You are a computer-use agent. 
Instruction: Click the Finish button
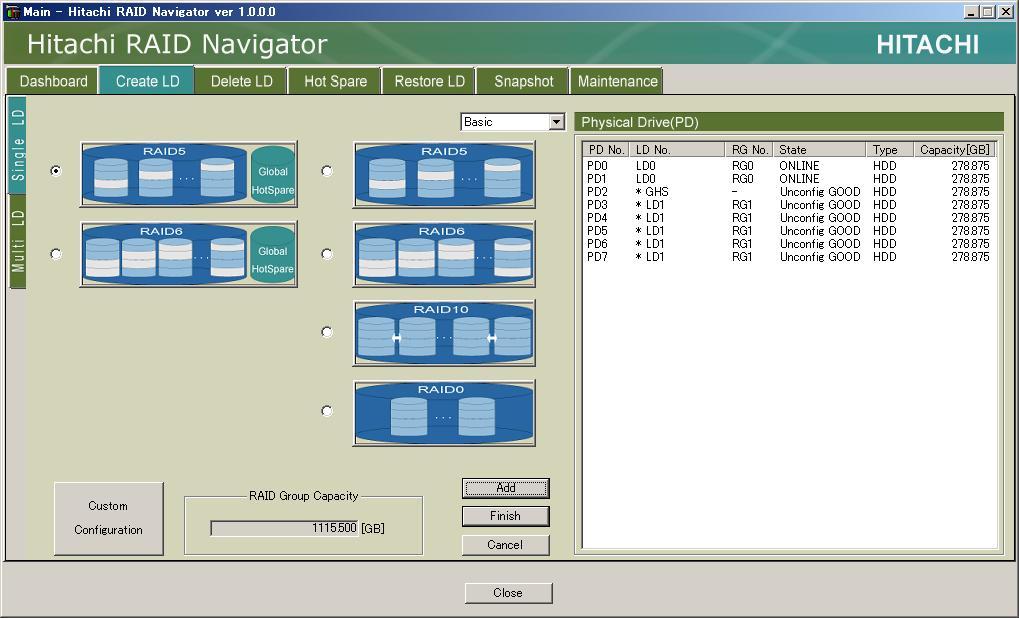click(x=506, y=516)
